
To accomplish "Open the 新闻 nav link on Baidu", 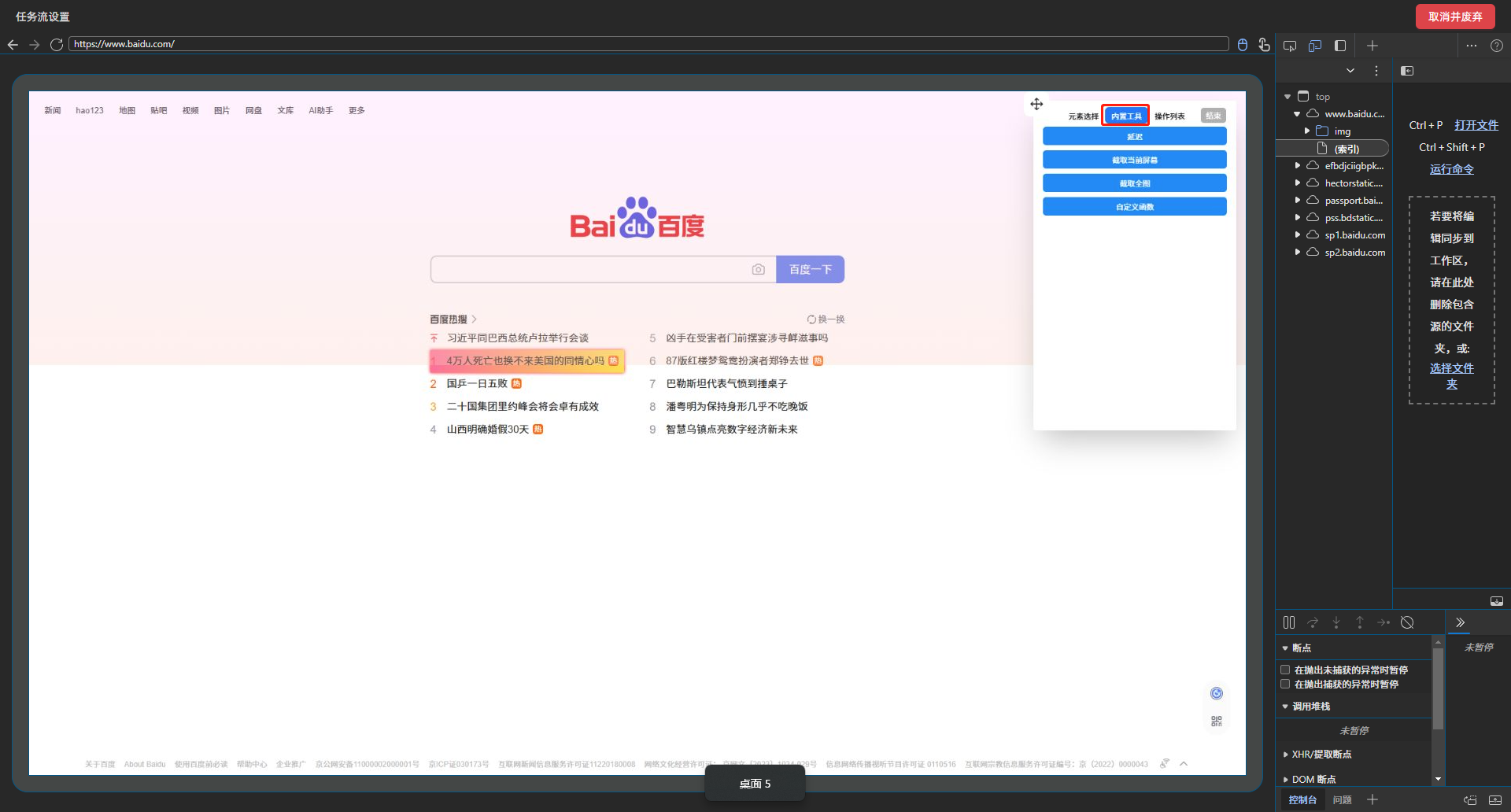I will click(53, 111).
